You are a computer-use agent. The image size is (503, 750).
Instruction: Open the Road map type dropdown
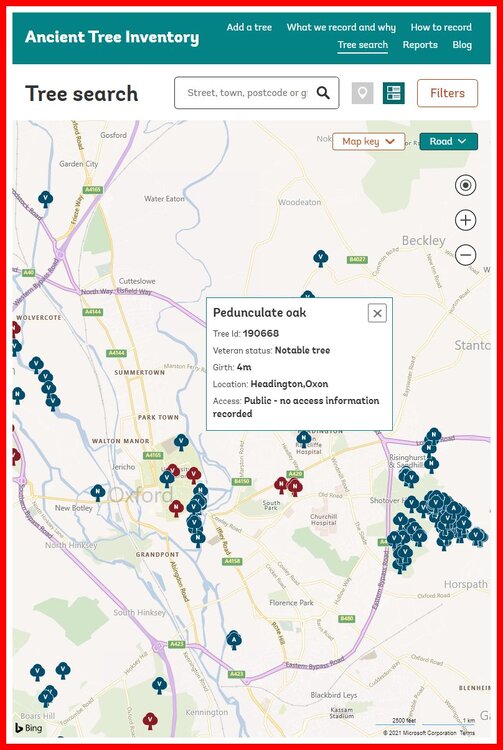click(448, 142)
